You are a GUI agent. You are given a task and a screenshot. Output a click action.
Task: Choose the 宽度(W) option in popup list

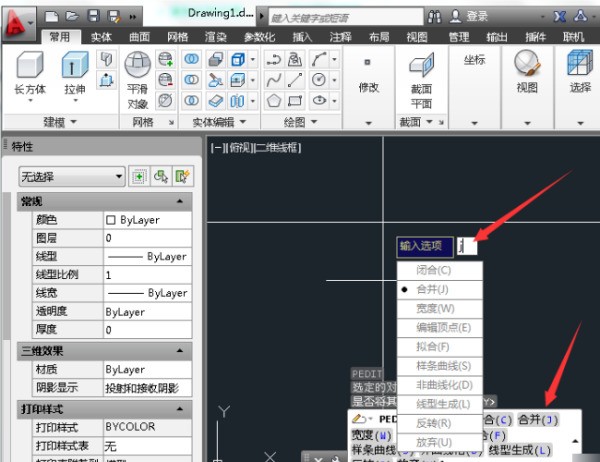tap(434, 308)
